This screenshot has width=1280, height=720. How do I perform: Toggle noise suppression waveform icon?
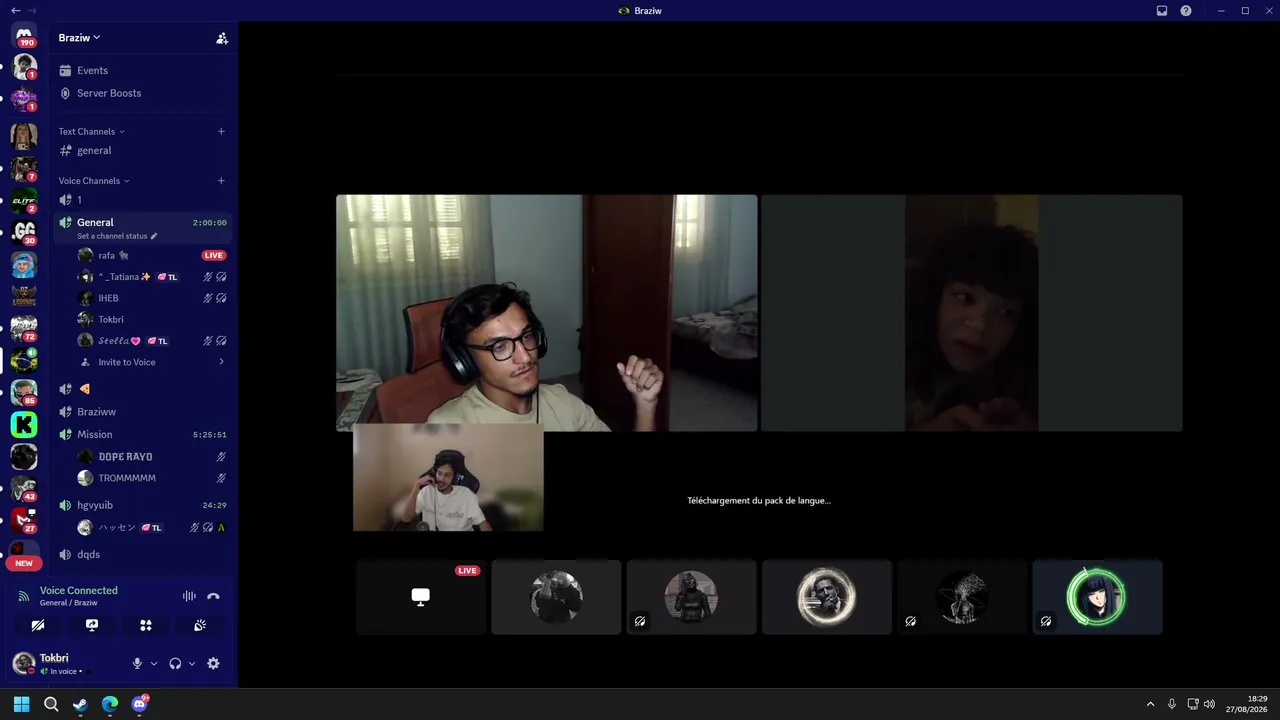pos(189,596)
